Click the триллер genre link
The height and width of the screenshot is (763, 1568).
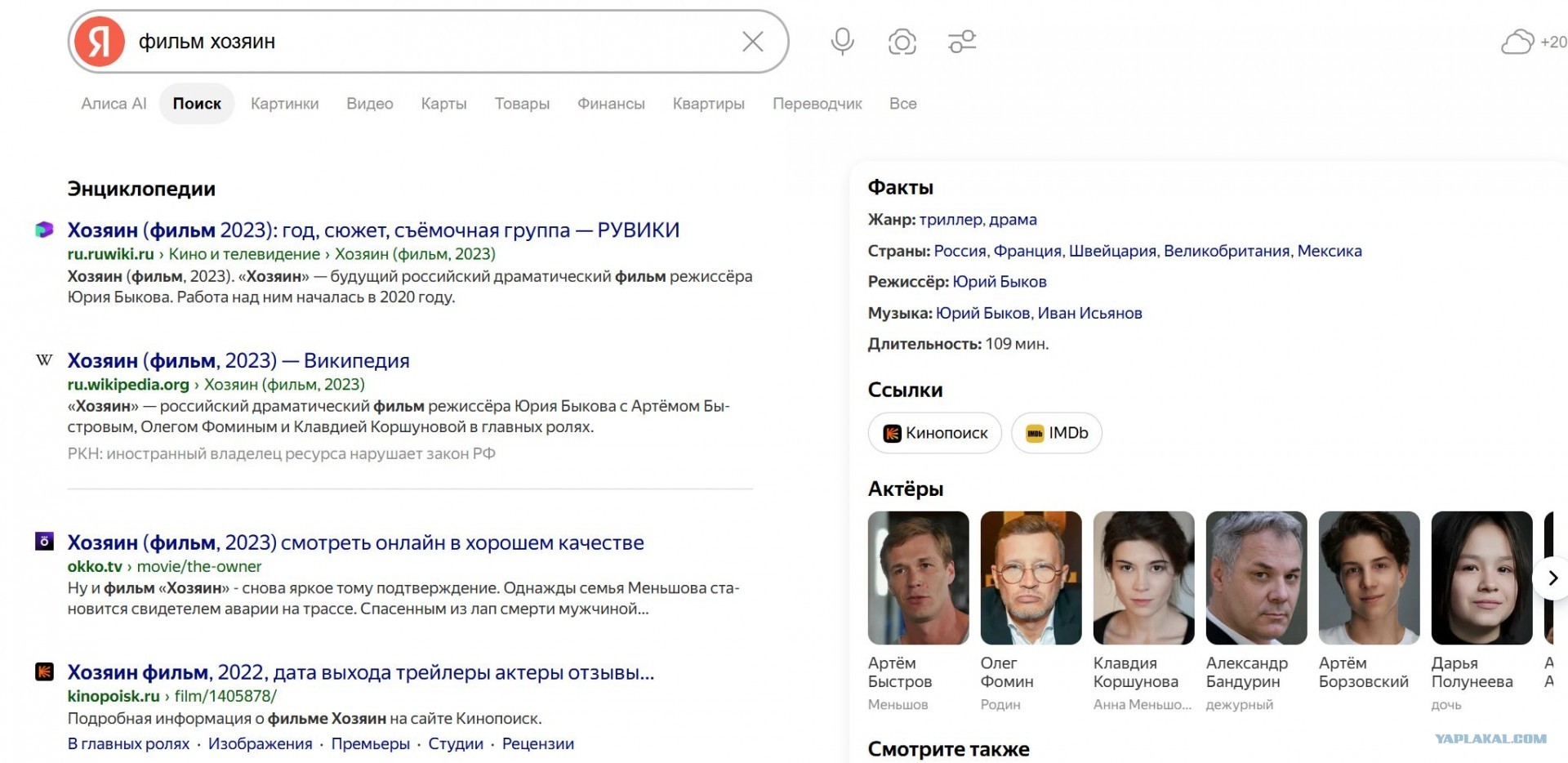click(951, 219)
